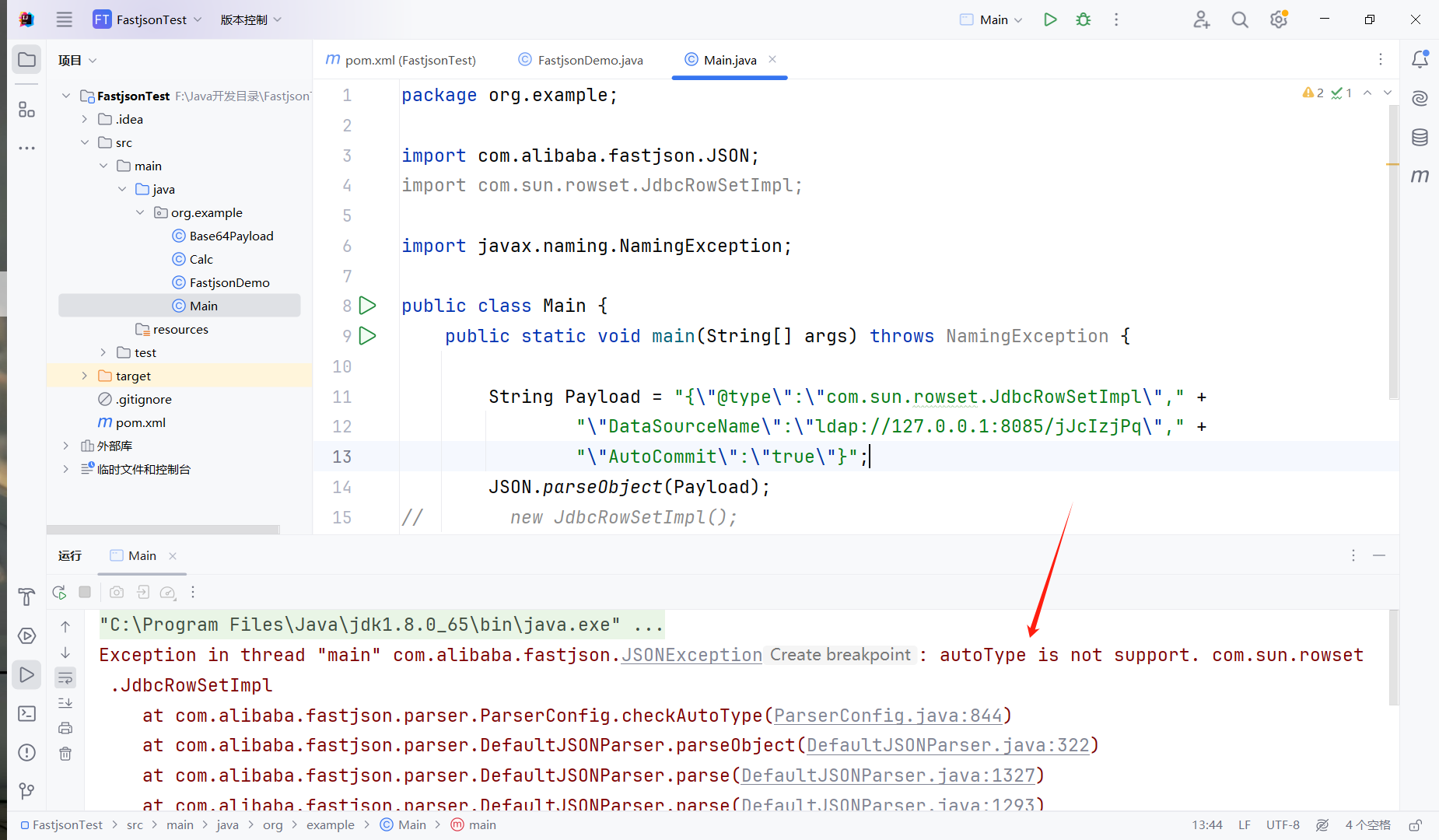The height and width of the screenshot is (840, 1439).
Task: Run main method from line 9 gutter
Action: tap(367, 336)
